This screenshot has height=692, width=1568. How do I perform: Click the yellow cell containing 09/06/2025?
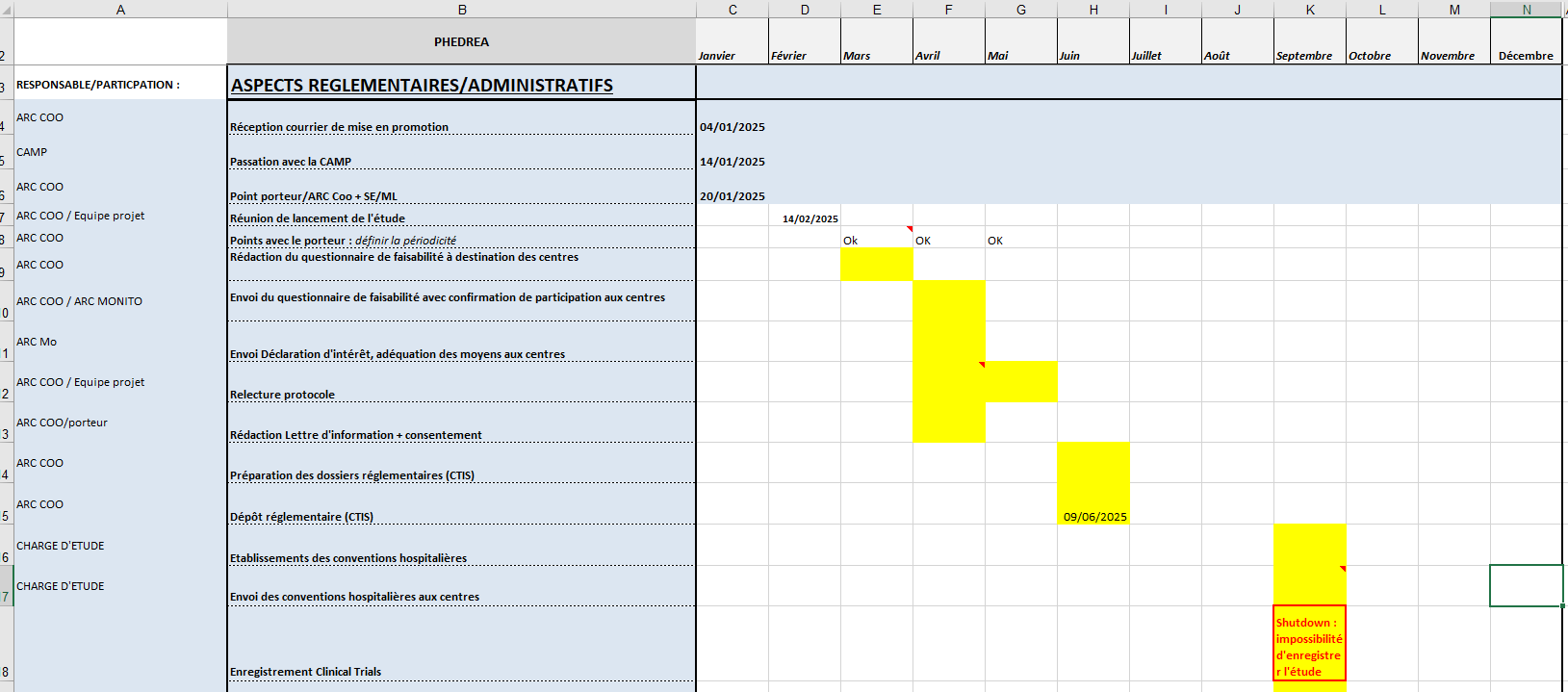tap(1093, 516)
